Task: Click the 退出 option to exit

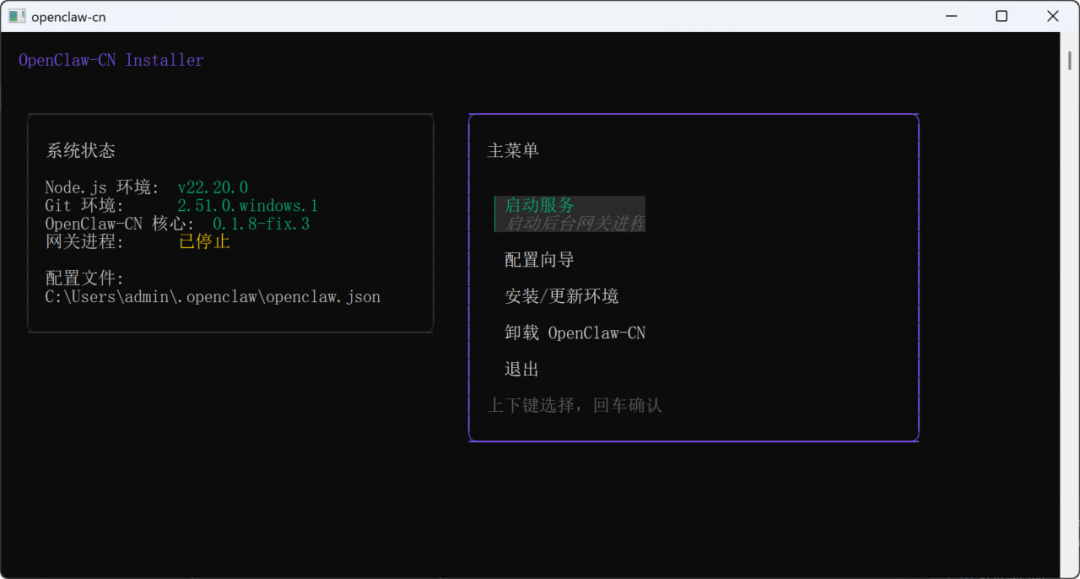Action: (520, 369)
